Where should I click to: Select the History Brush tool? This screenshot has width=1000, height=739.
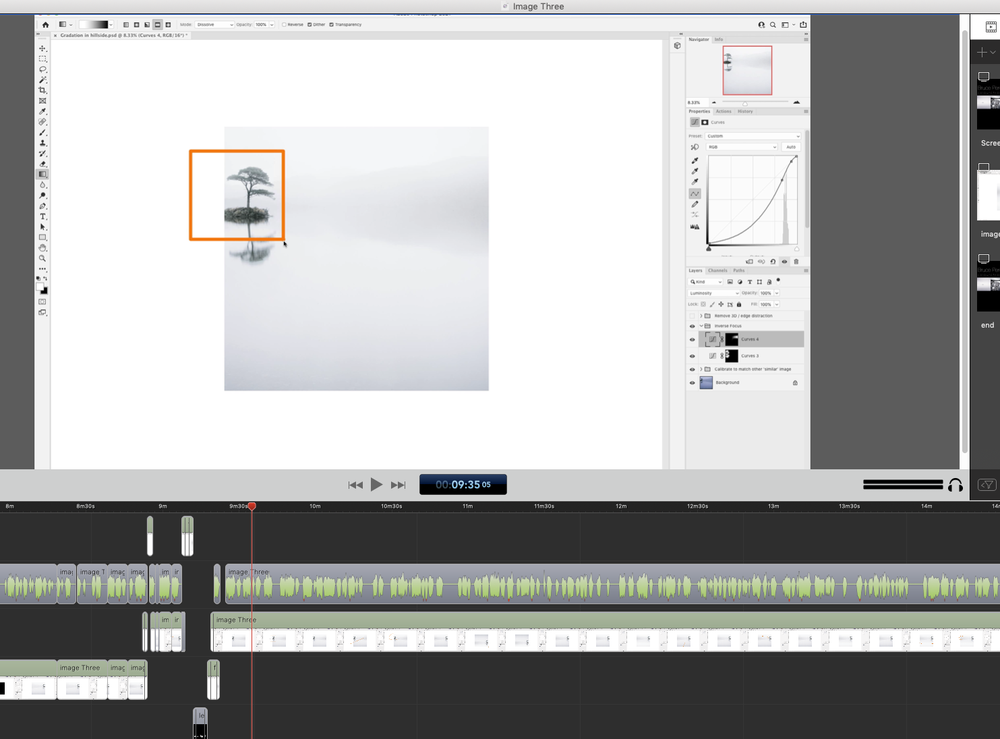point(43,154)
